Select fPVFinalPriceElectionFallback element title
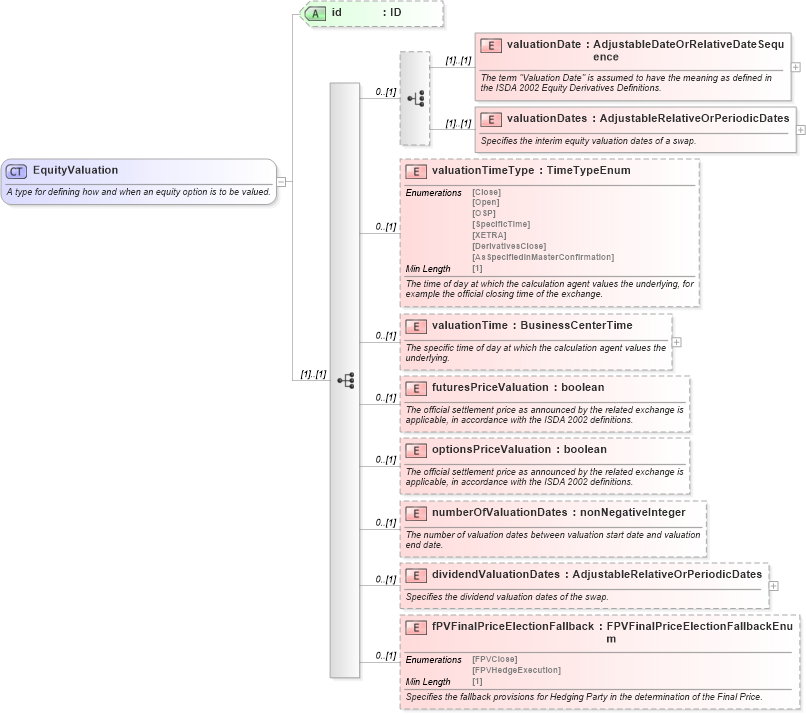The image size is (806, 714). pyautogui.click(x=612, y=632)
